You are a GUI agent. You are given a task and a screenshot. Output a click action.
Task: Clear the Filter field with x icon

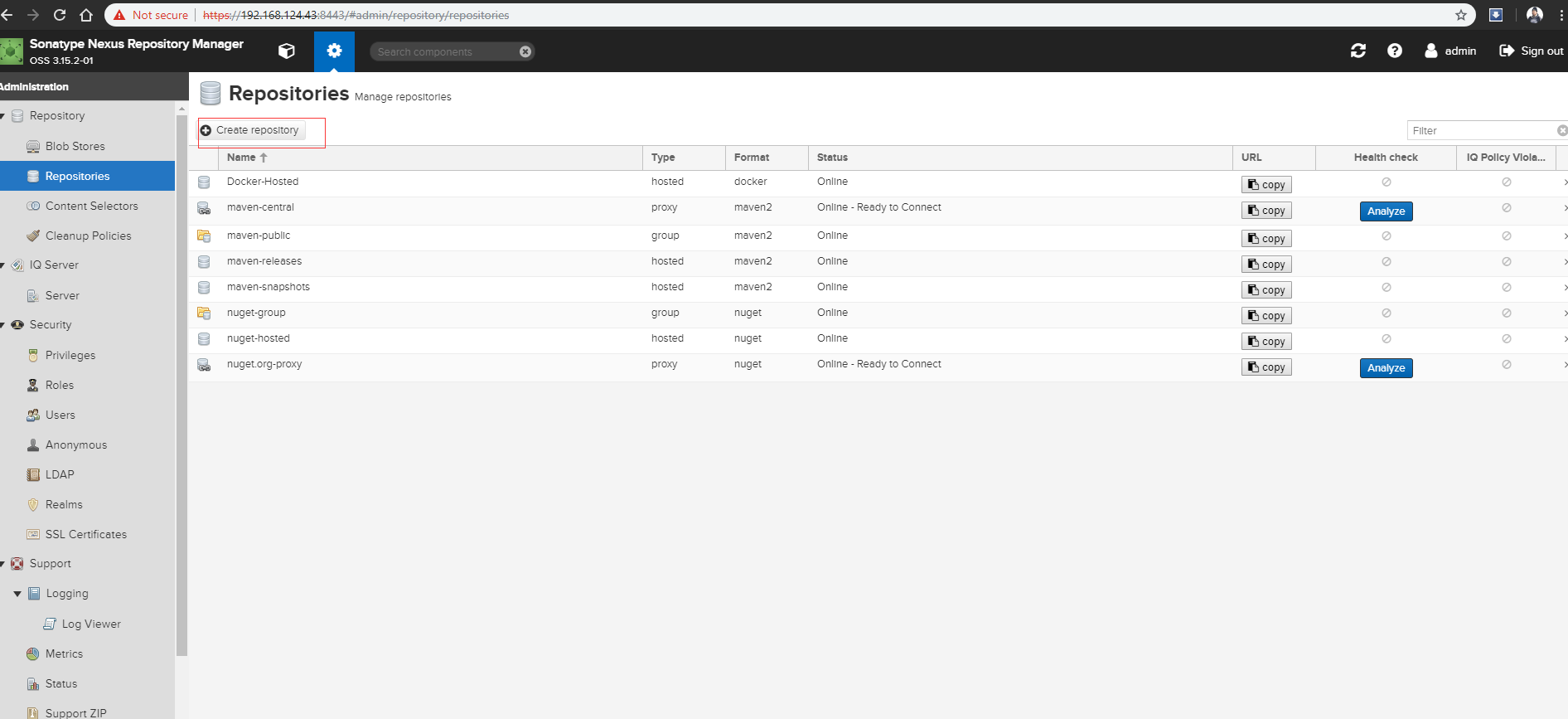point(1562,130)
